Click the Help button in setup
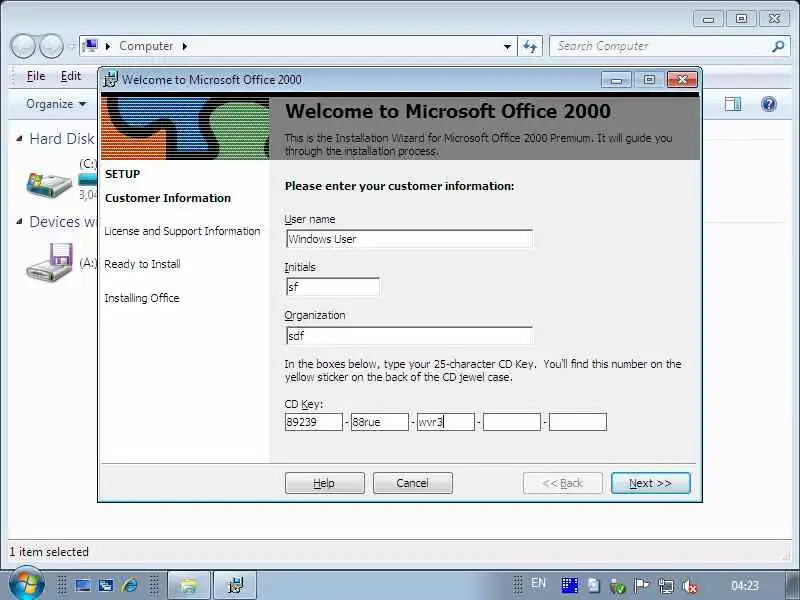The height and width of the screenshot is (600, 800). tap(324, 483)
